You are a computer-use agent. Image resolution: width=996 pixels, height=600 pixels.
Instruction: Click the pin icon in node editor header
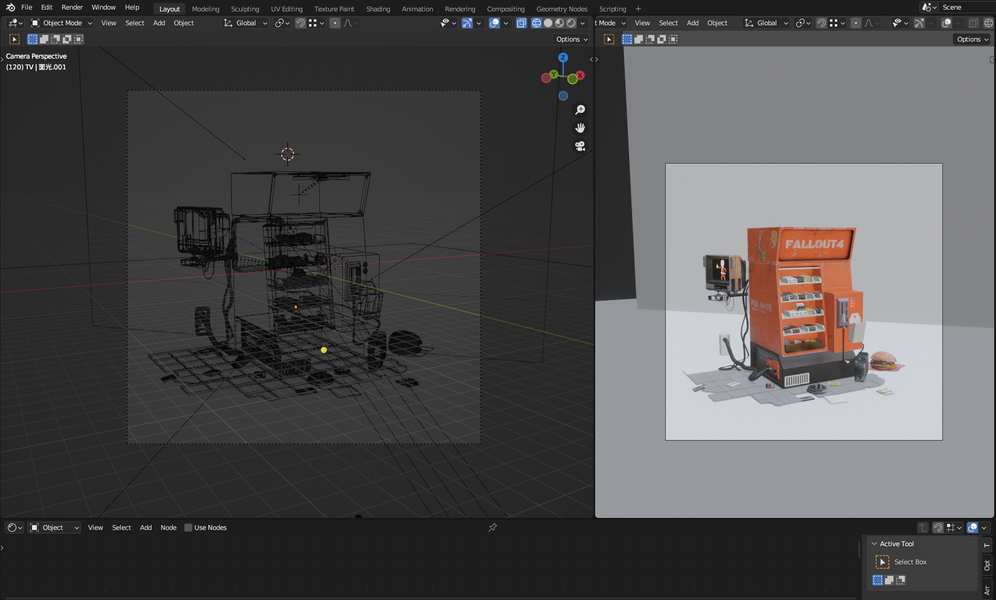click(492, 528)
